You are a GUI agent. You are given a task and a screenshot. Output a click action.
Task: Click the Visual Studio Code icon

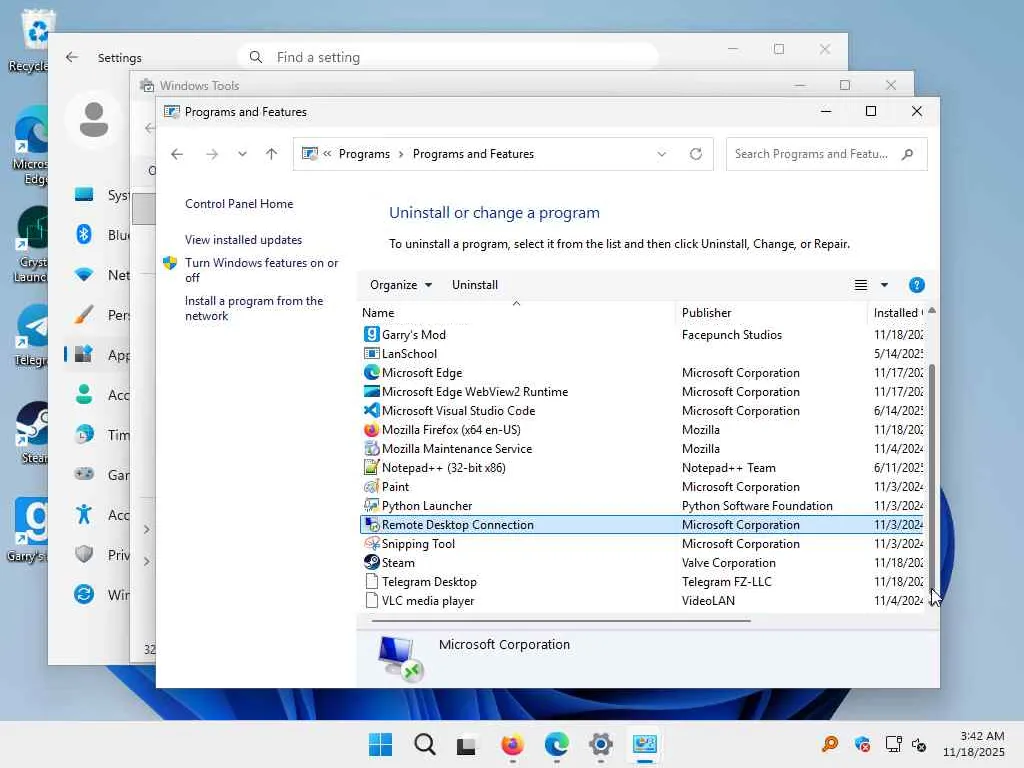point(371,410)
